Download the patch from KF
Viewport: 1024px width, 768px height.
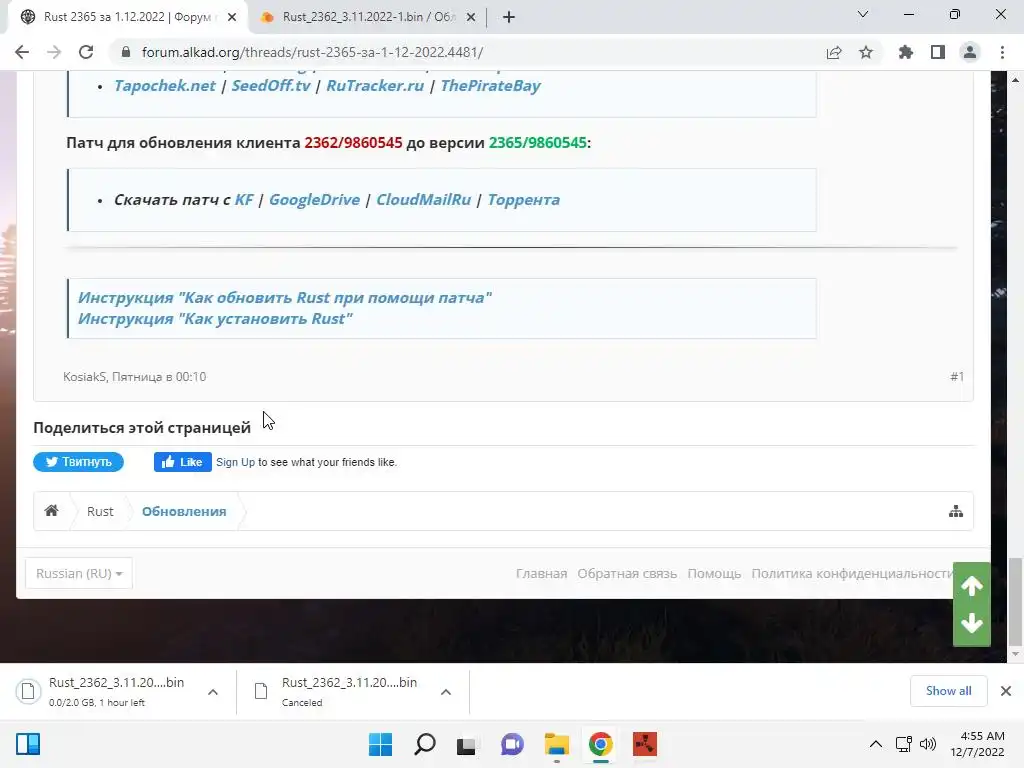(x=244, y=200)
